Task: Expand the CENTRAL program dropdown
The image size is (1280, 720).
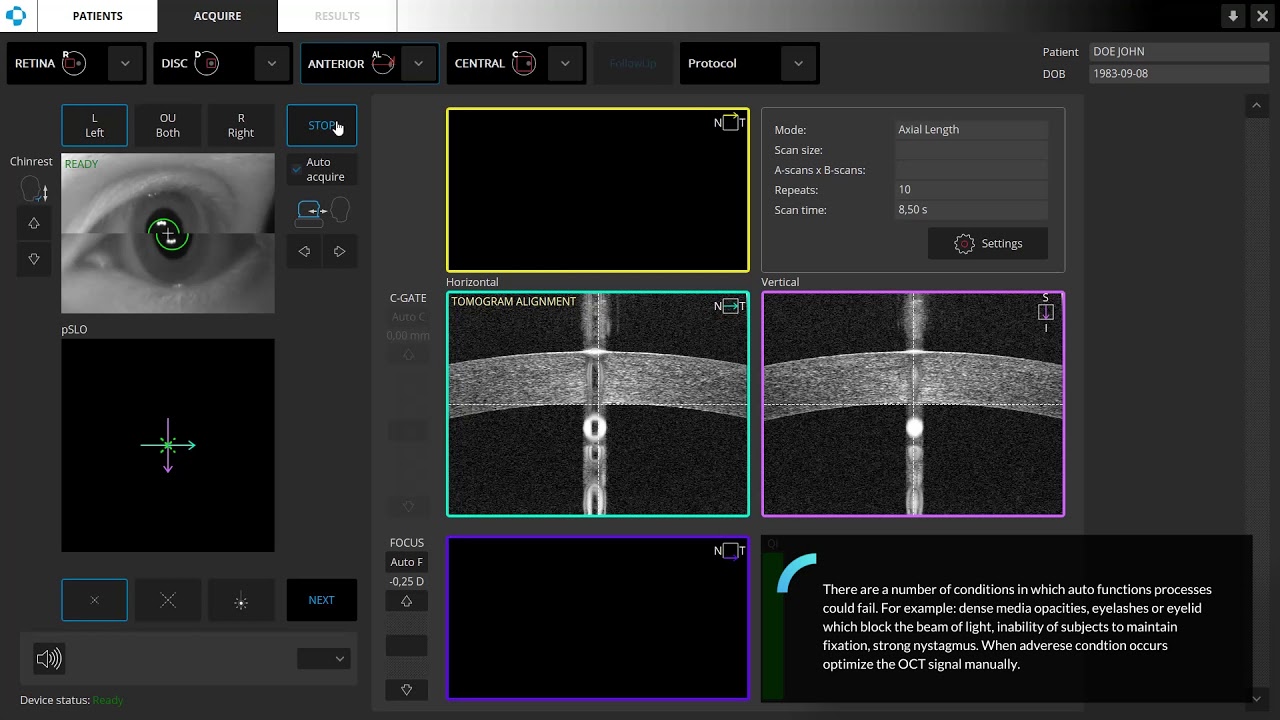Action: click(x=565, y=63)
